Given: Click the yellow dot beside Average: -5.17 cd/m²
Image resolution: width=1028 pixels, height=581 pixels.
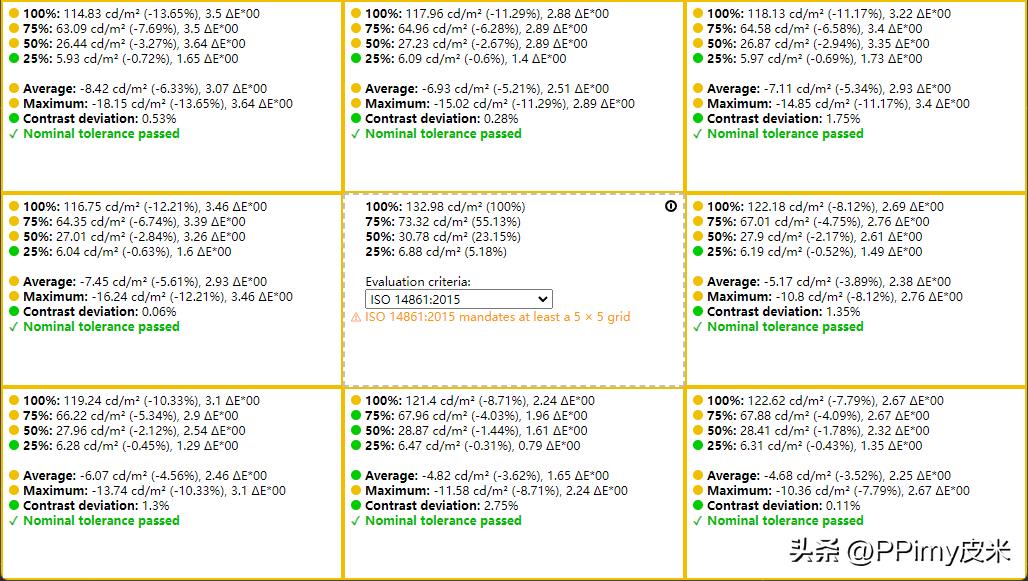Looking at the screenshot, I should coord(698,281).
